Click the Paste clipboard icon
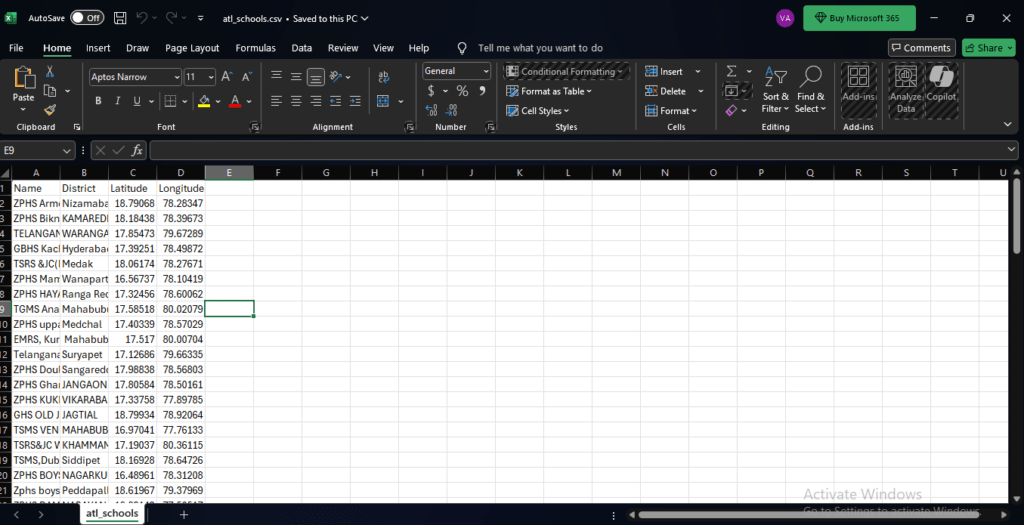 pos(24,78)
